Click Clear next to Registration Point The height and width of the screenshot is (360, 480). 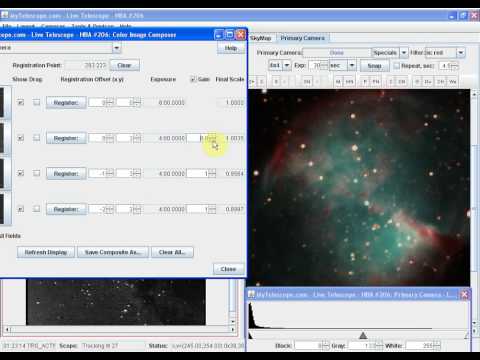point(124,65)
